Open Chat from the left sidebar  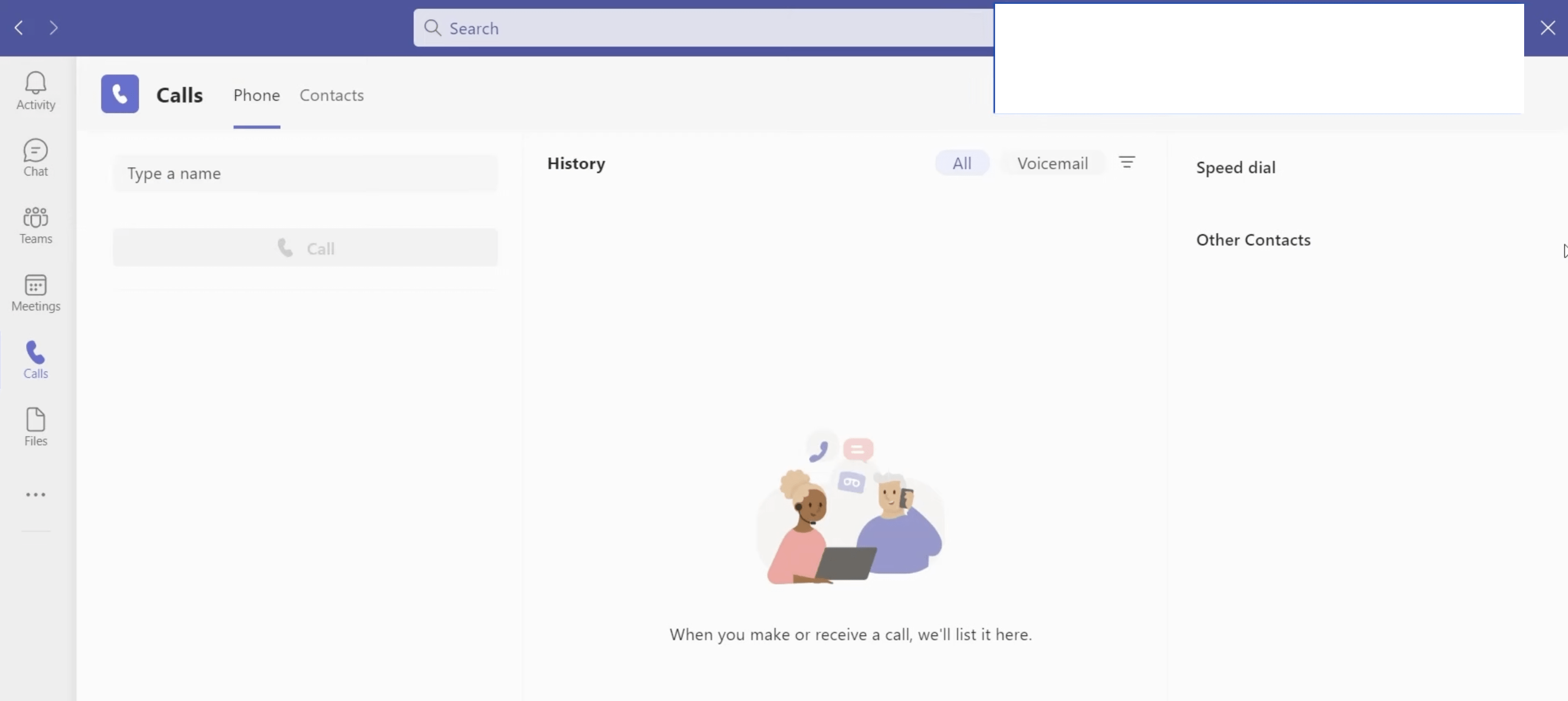[36, 158]
